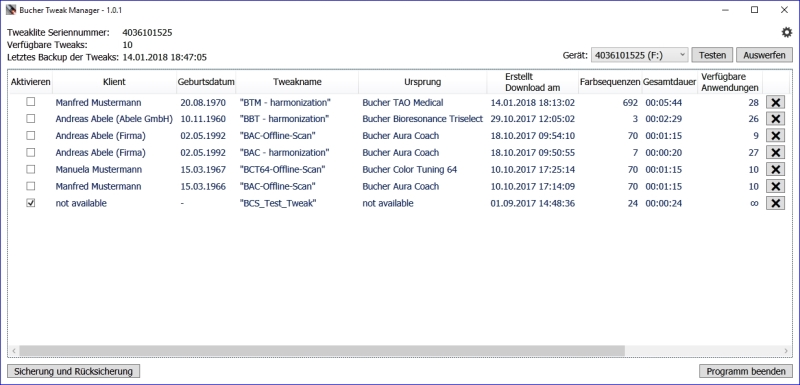This screenshot has height=385, width=800.
Task: Click the duration cell "00:00:20"
Action: click(663, 152)
